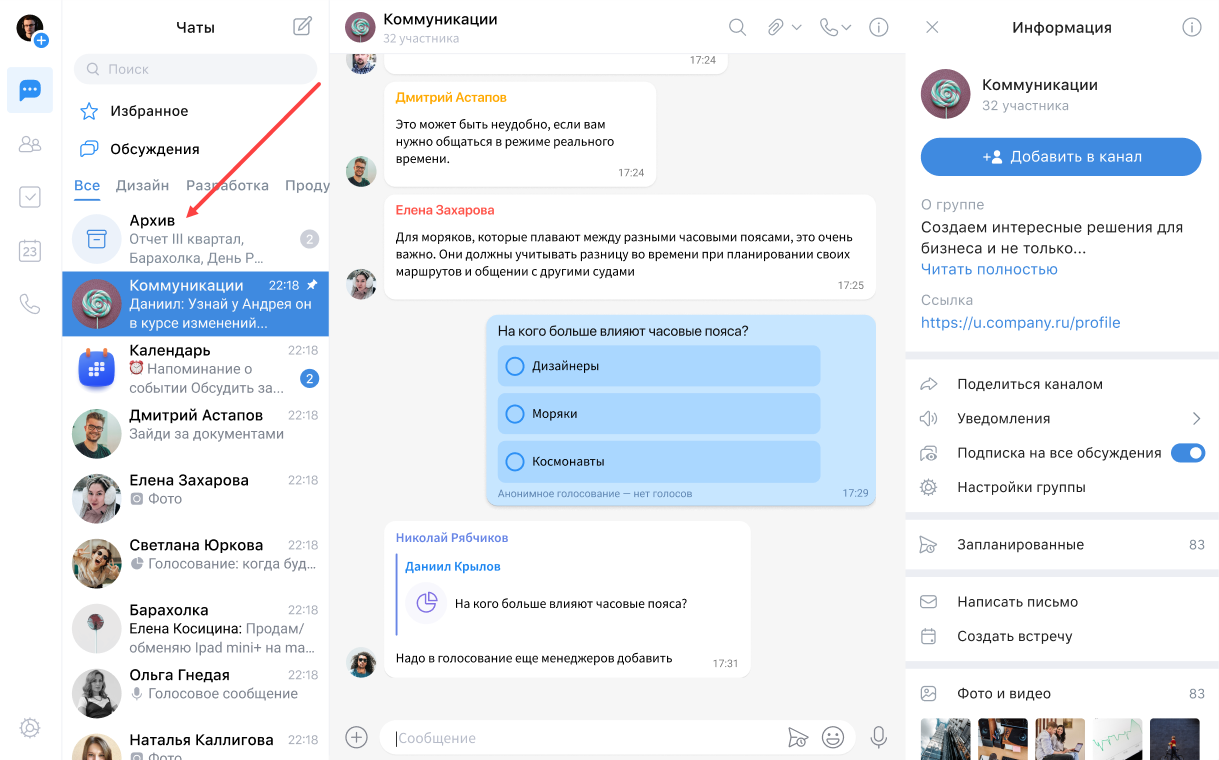Viewport: 1219px width, 760px height.
Task: Select the Космонавты poll option
Action: tap(515, 462)
